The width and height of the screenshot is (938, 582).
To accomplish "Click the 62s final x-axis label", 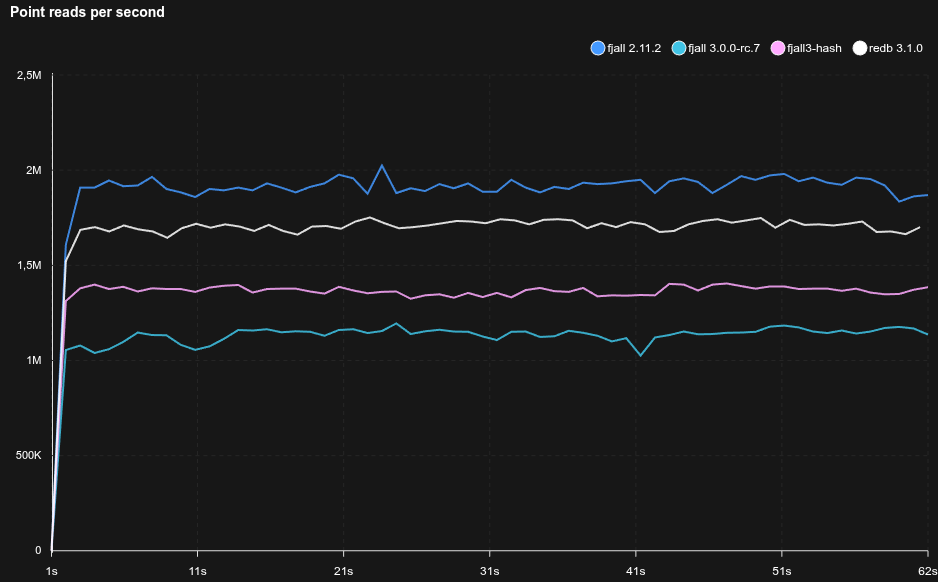I will [x=927, y=571].
